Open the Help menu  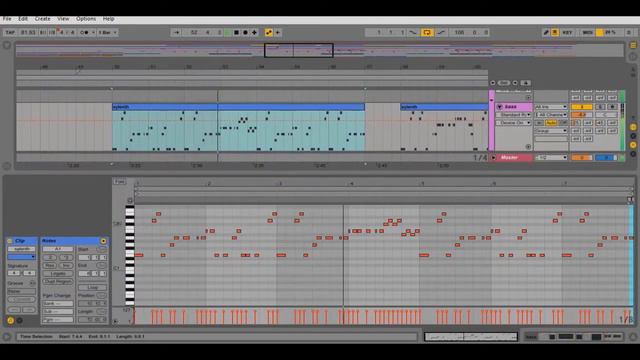(109, 19)
